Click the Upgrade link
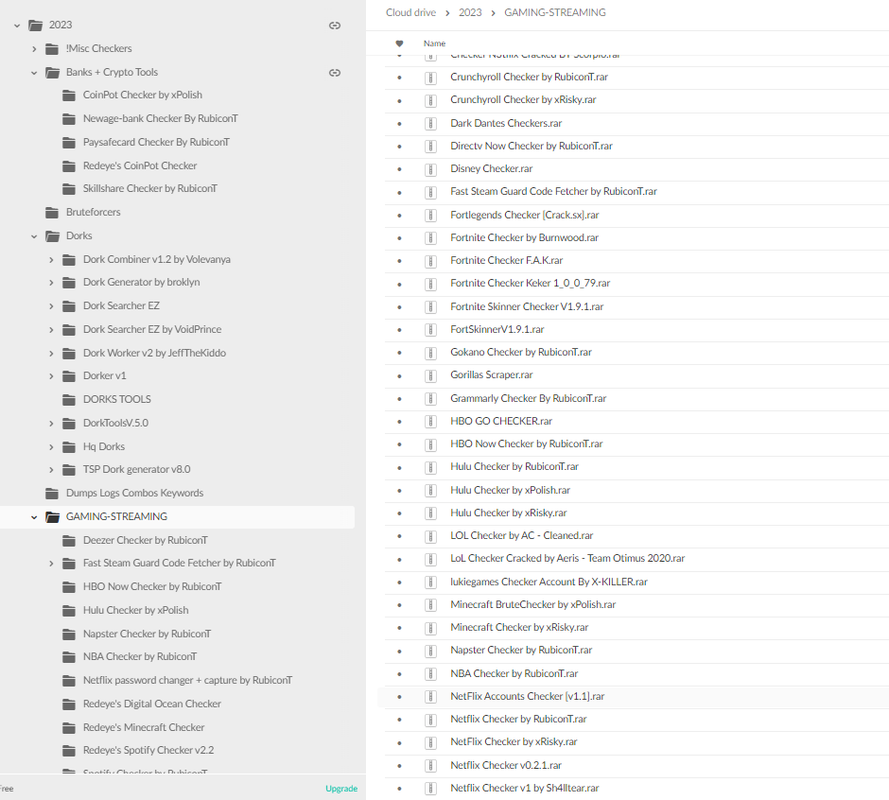The image size is (889, 800). (341, 789)
